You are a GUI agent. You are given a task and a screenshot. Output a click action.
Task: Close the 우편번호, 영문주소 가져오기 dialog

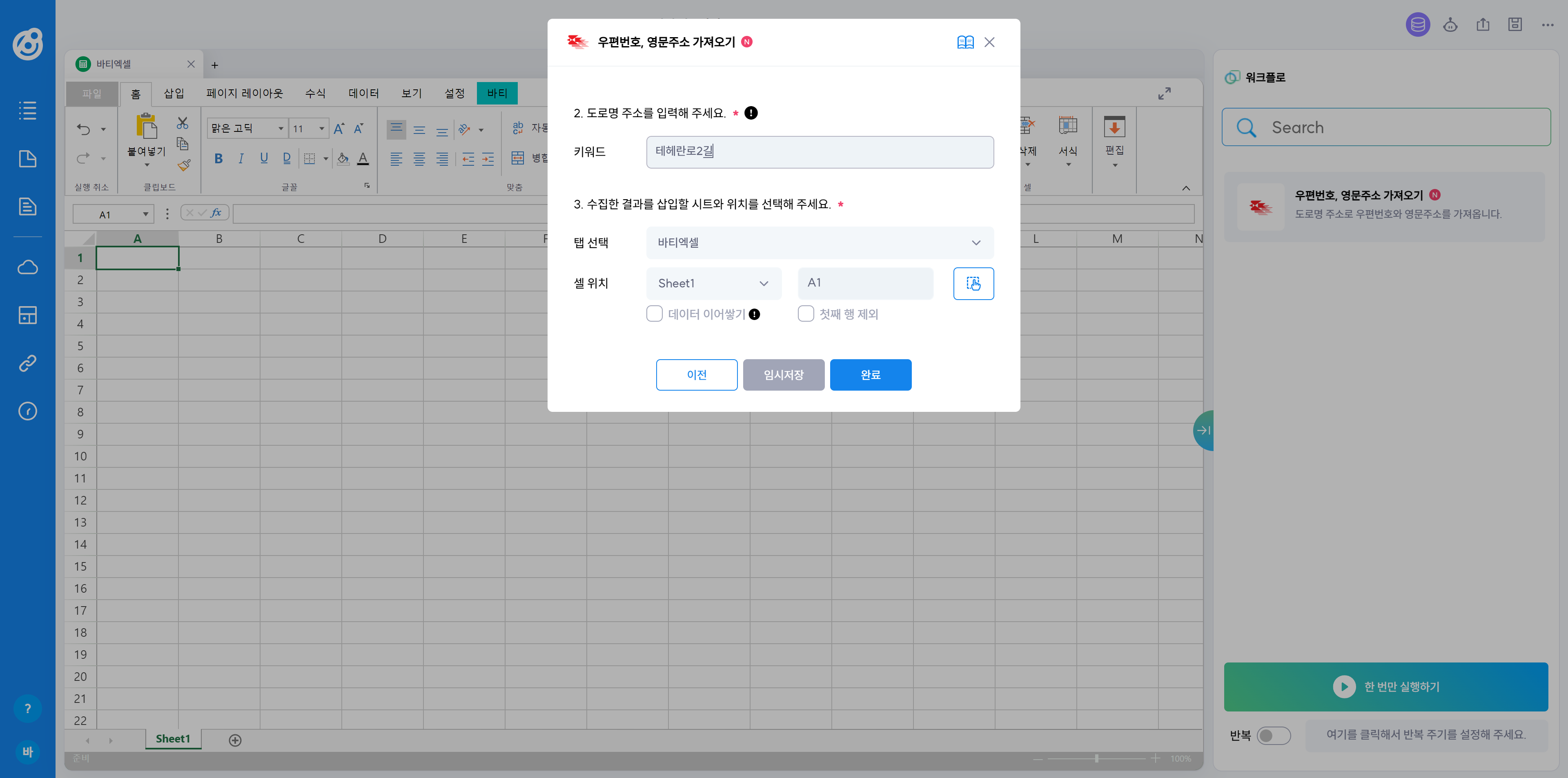989,42
